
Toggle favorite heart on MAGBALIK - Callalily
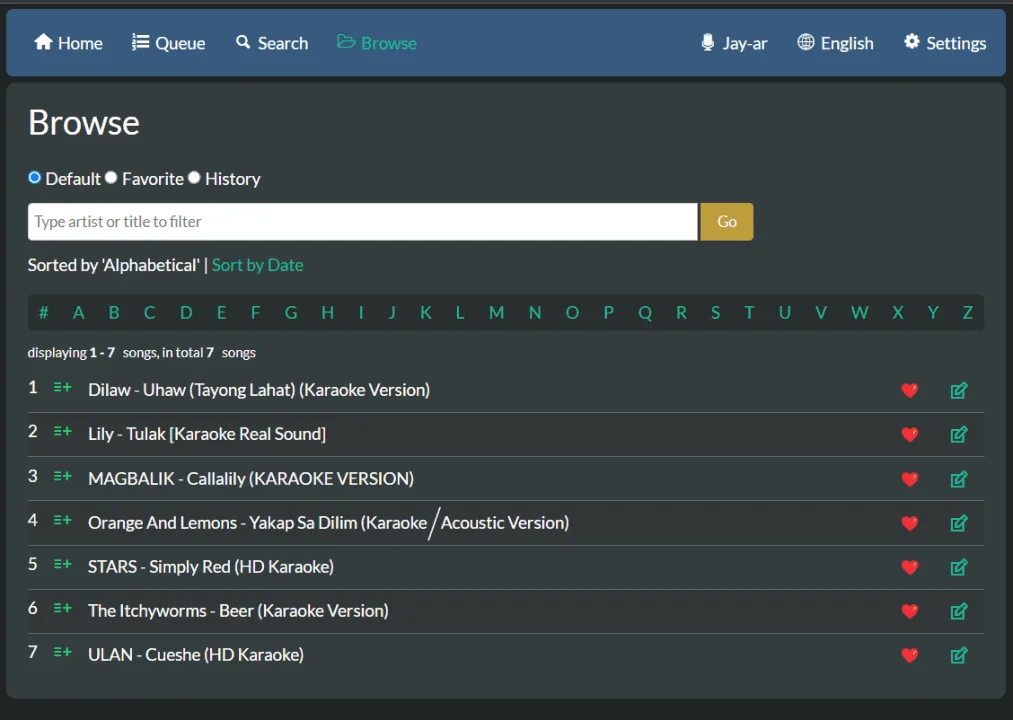910,479
